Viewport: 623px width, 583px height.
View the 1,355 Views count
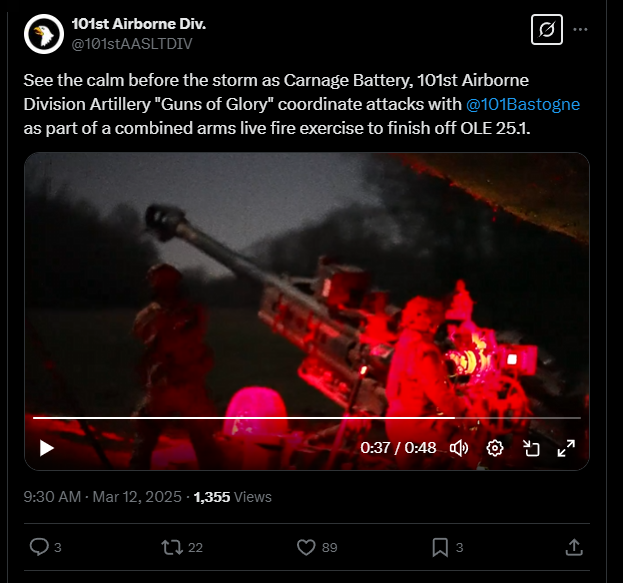click(232, 497)
